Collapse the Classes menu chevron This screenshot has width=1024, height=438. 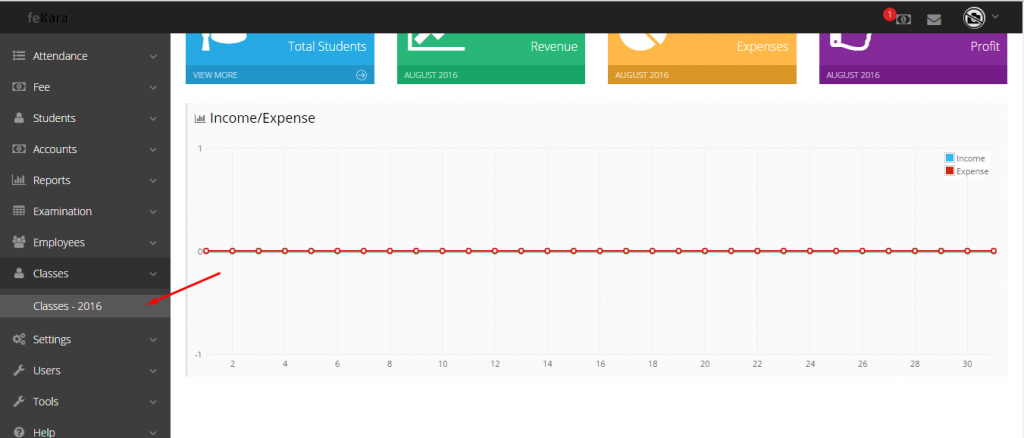[153, 274]
